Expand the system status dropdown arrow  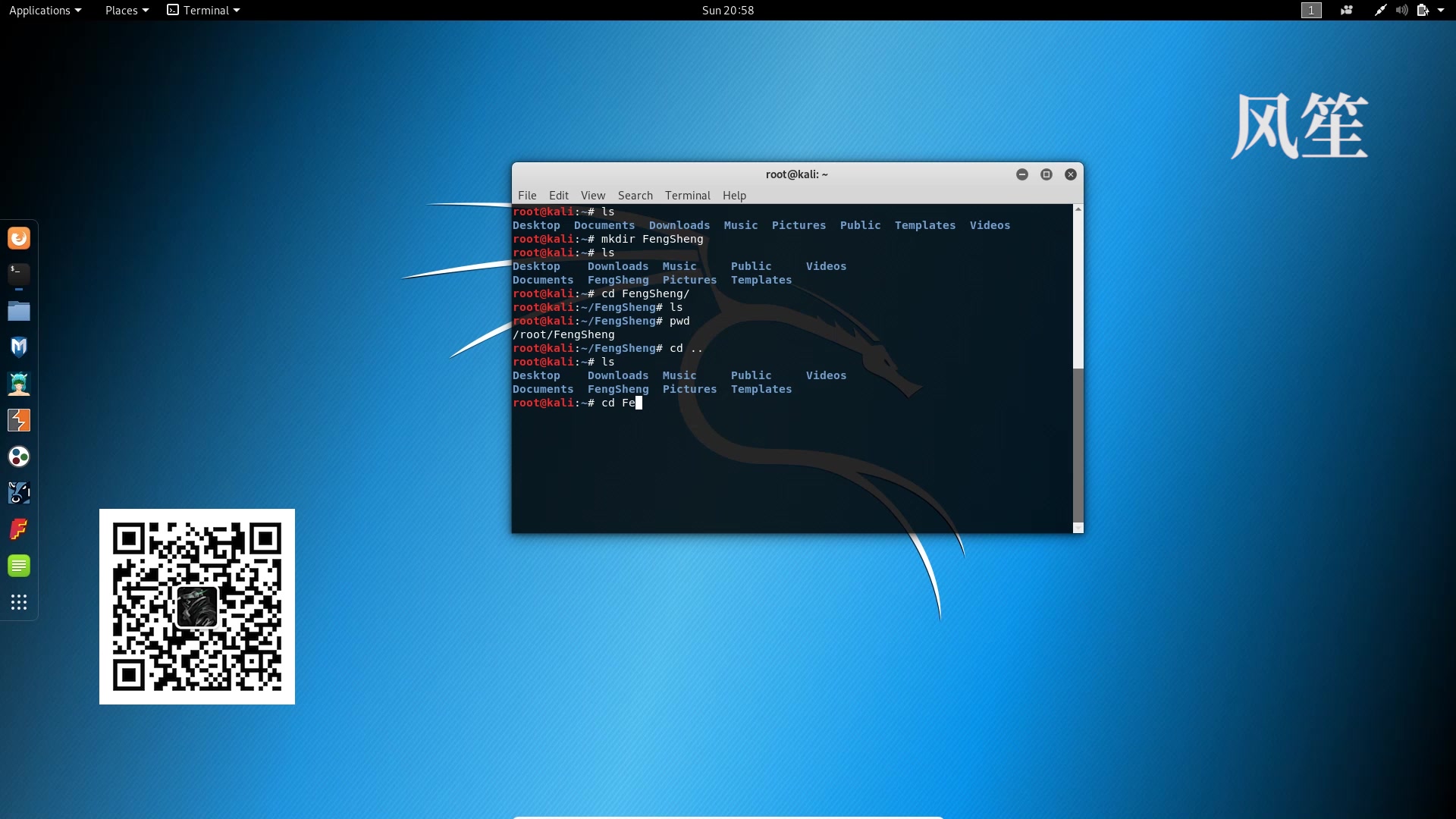tap(1445, 10)
